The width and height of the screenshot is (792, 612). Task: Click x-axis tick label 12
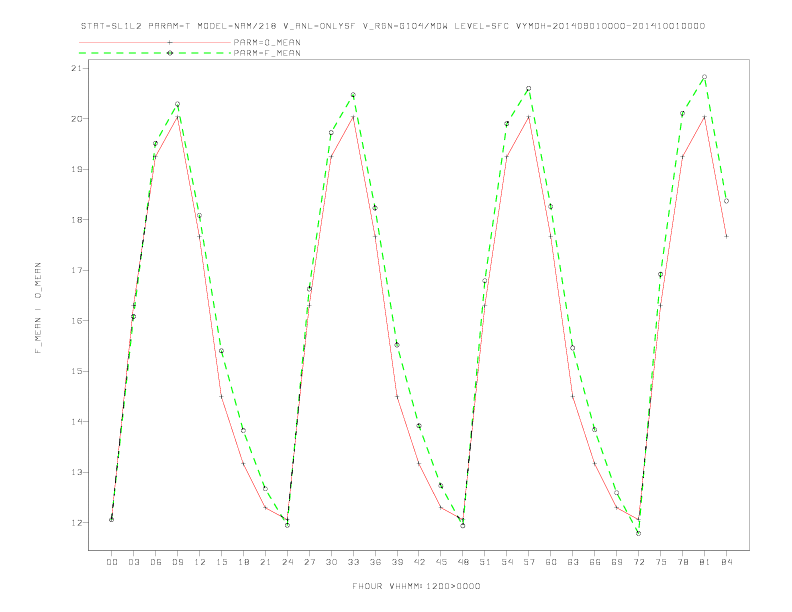[200, 562]
